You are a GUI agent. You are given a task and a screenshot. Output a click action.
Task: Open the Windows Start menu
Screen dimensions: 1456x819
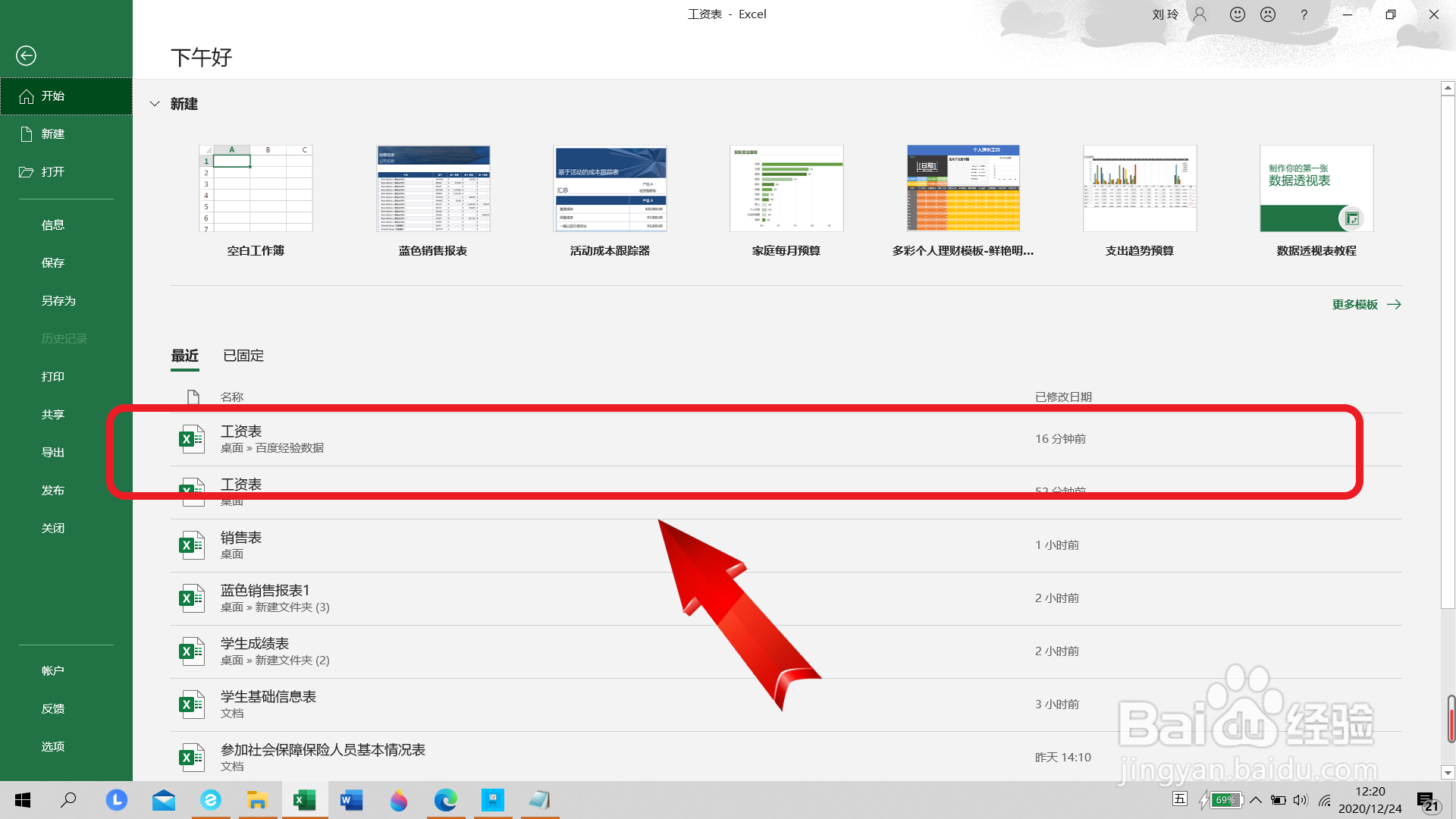click(23, 800)
